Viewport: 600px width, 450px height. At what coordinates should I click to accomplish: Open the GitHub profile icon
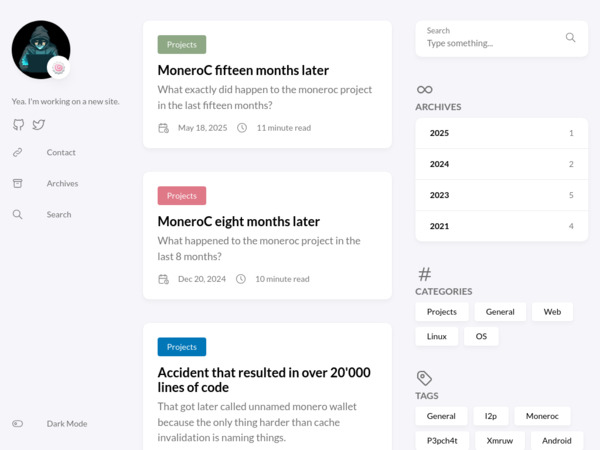(18, 125)
